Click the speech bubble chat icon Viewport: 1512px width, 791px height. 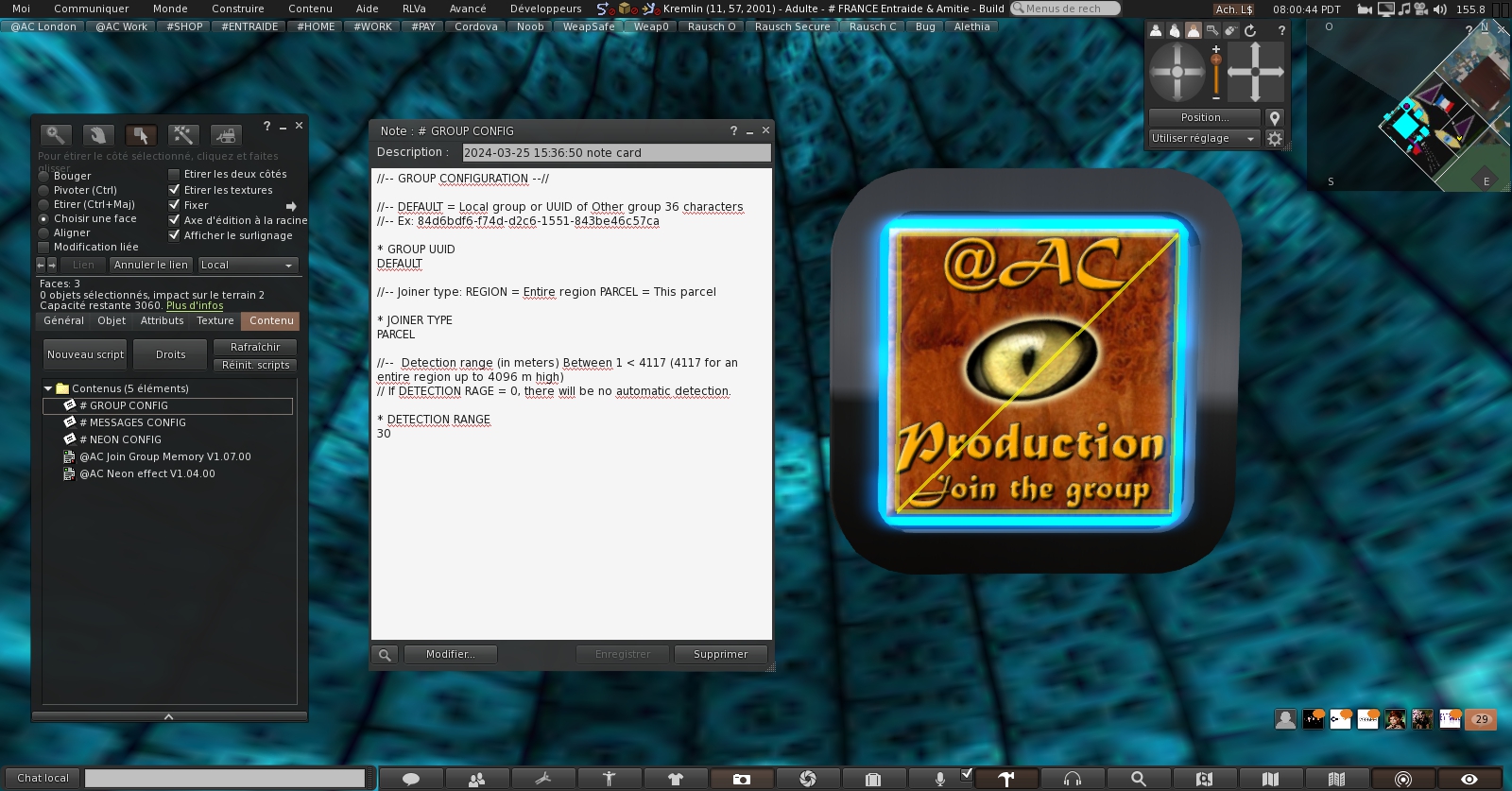(411, 779)
